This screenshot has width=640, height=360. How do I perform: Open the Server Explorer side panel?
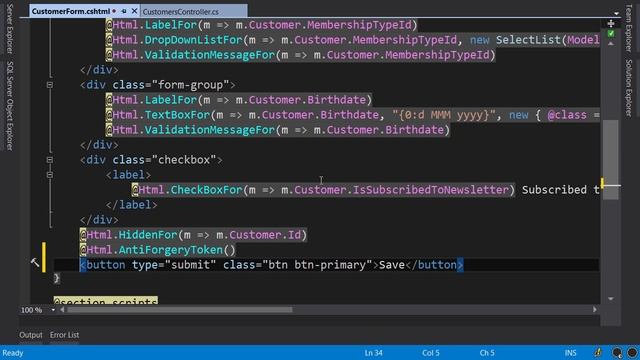pos(10,29)
